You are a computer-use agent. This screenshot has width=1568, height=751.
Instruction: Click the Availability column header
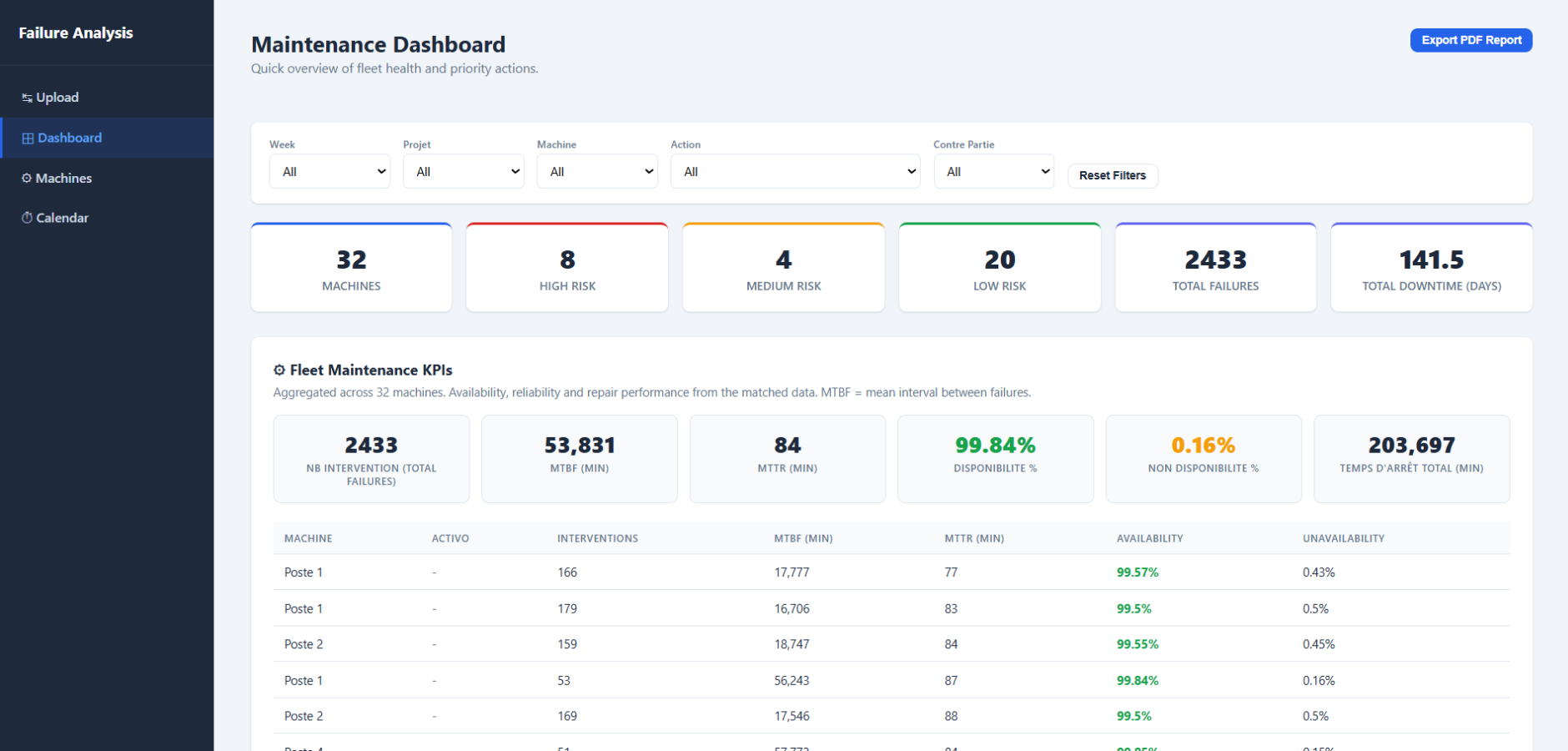pos(1149,538)
